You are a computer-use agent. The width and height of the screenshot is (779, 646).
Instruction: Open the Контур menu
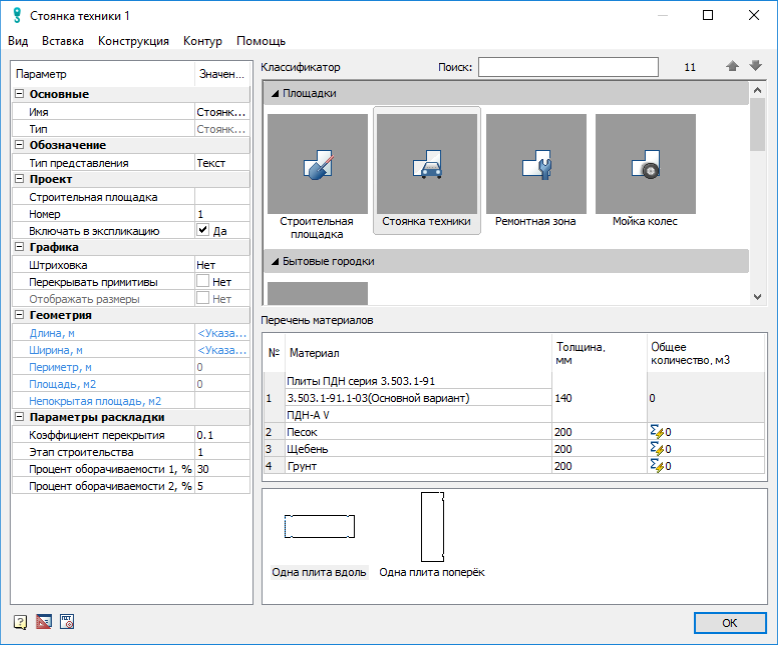[x=202, y=41]
